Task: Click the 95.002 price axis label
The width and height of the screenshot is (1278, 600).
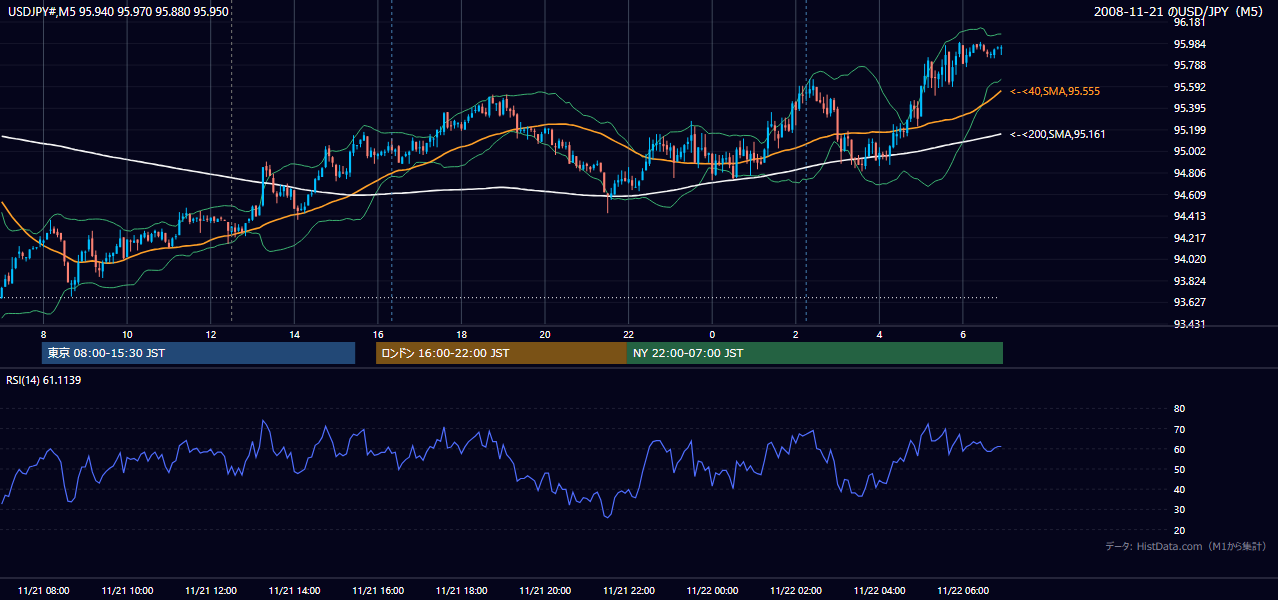Action: 1189,152
